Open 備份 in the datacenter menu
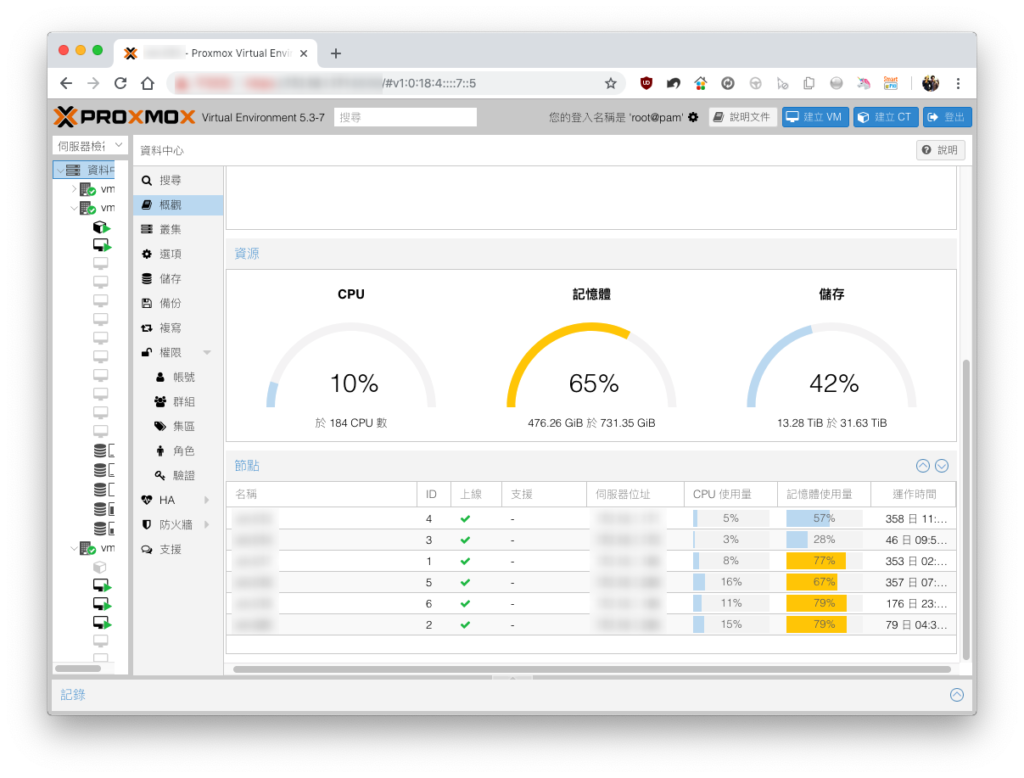1024x778 pixels. [x=178, y=303]
